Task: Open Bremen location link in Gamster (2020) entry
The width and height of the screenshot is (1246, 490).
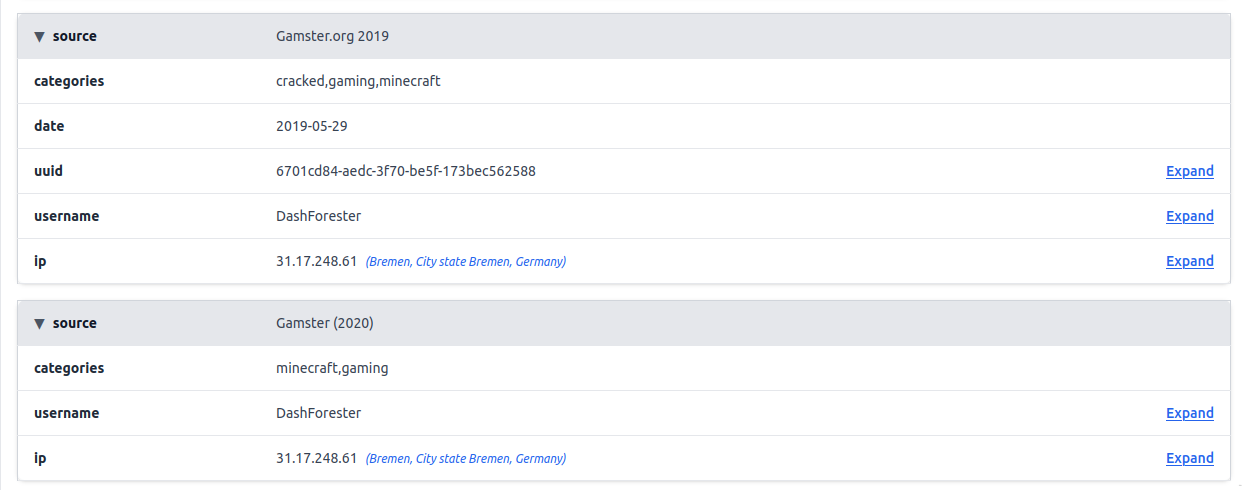Action: click(466, 459)
